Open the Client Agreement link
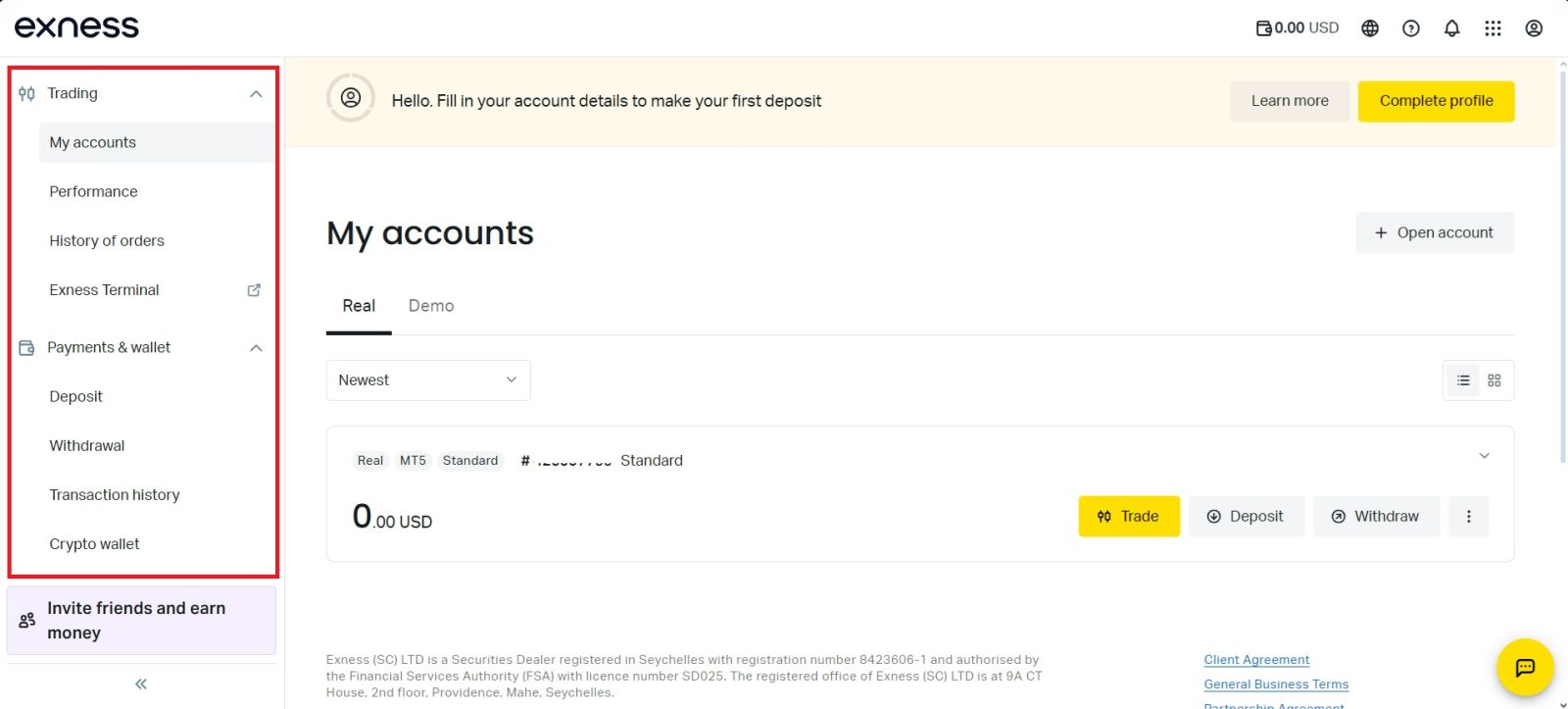Viewport: 1568px width, 709px height. (1256, 659)
